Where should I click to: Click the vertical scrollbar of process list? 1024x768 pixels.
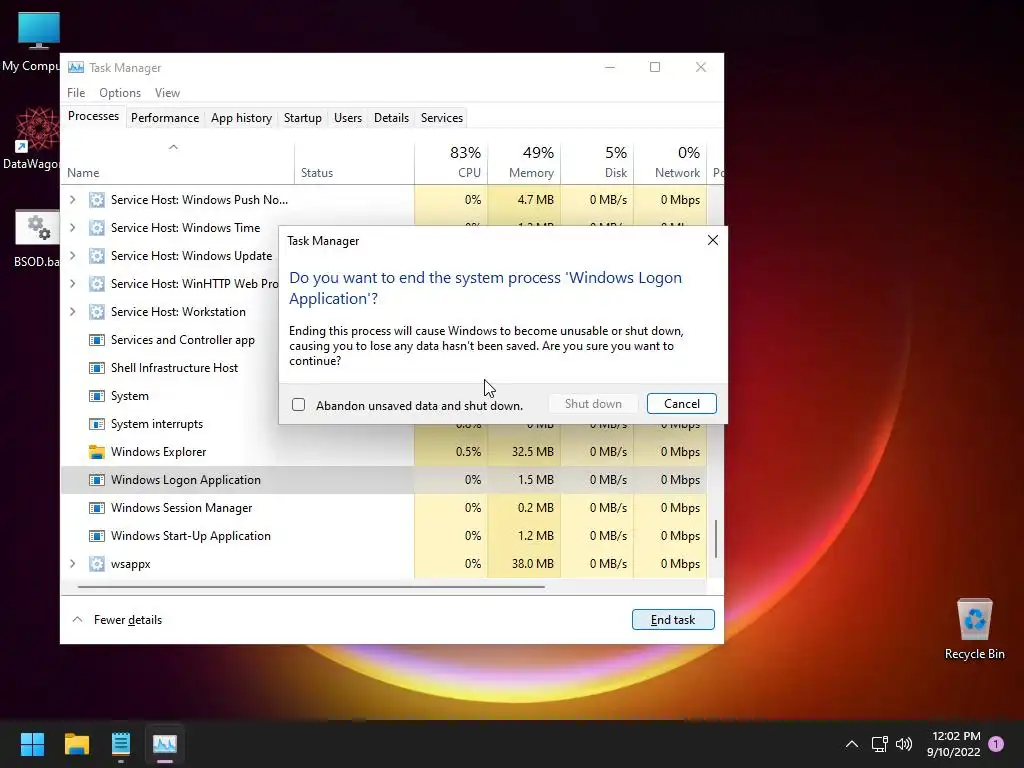point(716,539)
